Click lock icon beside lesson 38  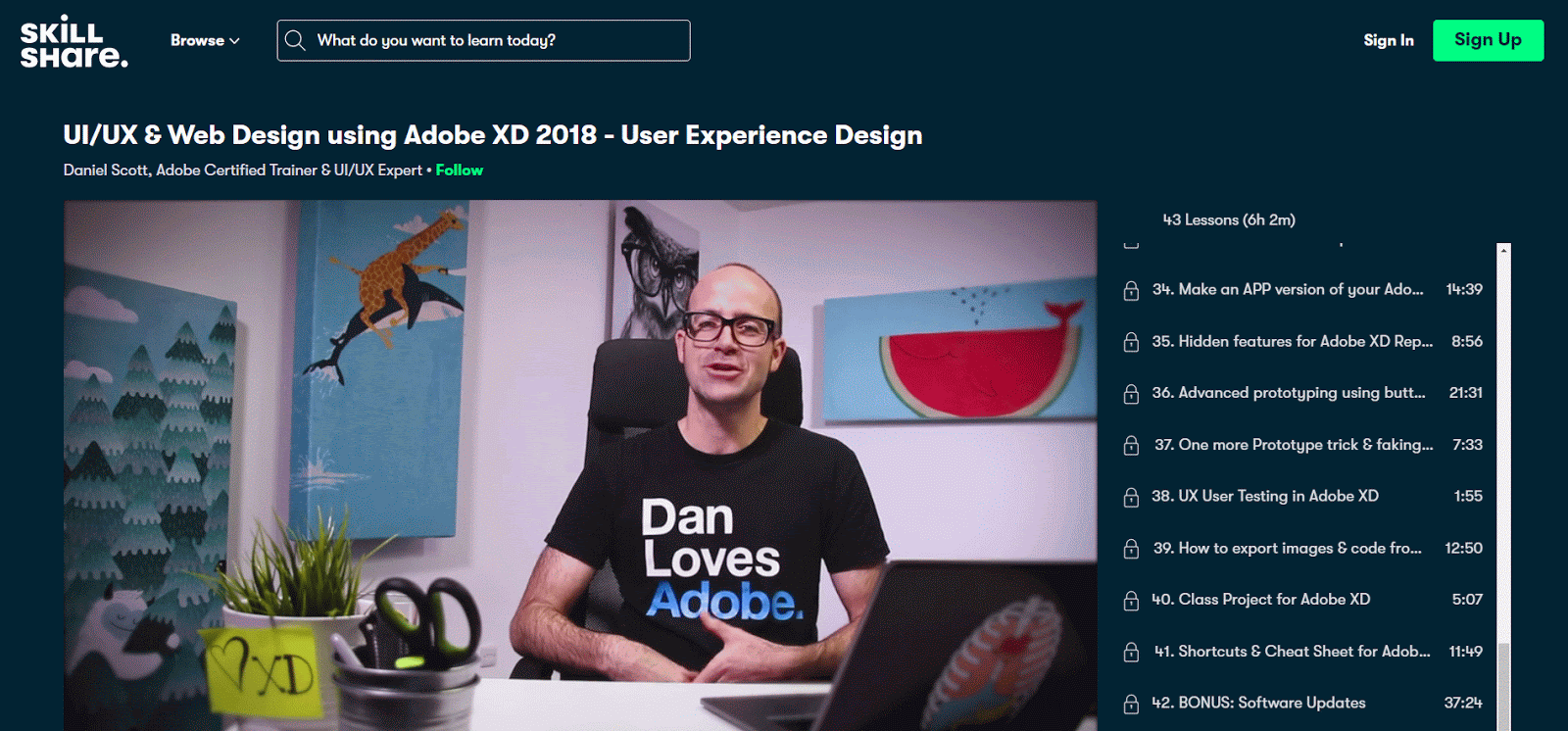click(1131, 497)
